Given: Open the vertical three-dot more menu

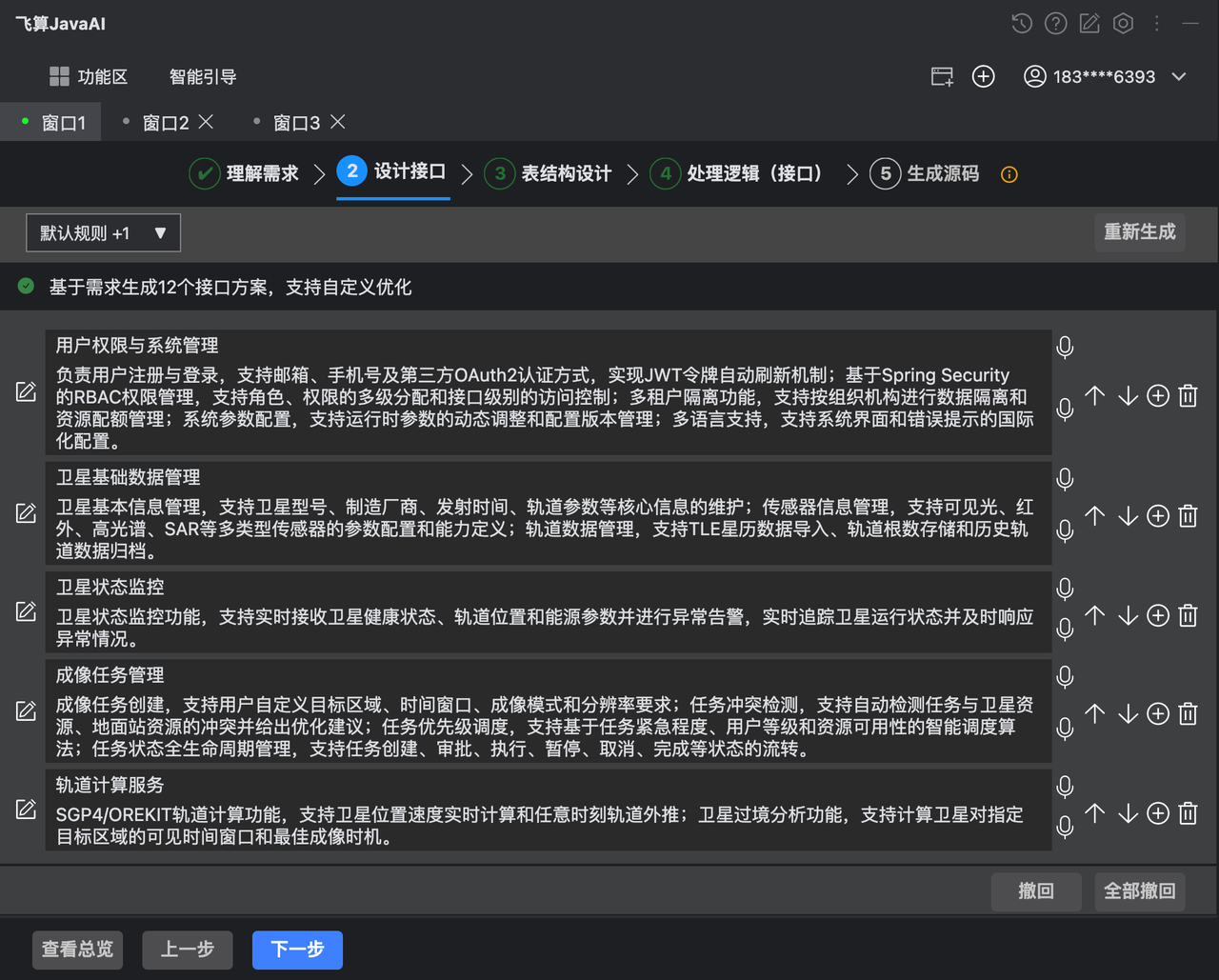Looking at the screenshot, I should (x=1157, y=24).
